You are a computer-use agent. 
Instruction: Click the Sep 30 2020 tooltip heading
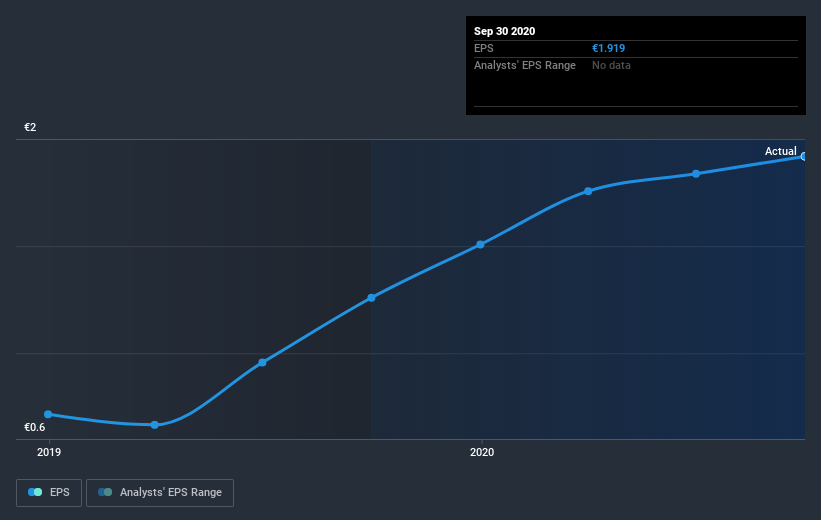point(504,31)
